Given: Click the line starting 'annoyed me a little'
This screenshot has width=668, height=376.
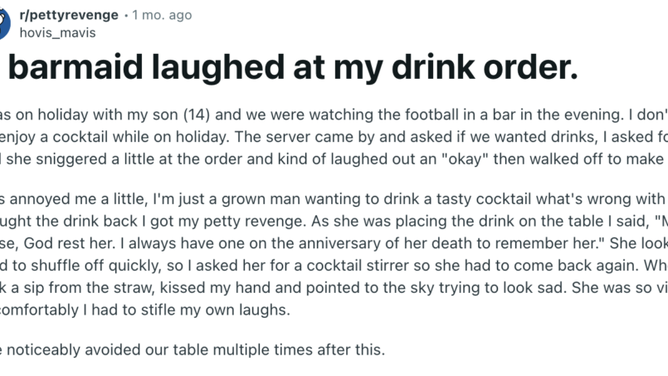Looking at the screenshot, I should pyautogui.click(x=334, y=199).
